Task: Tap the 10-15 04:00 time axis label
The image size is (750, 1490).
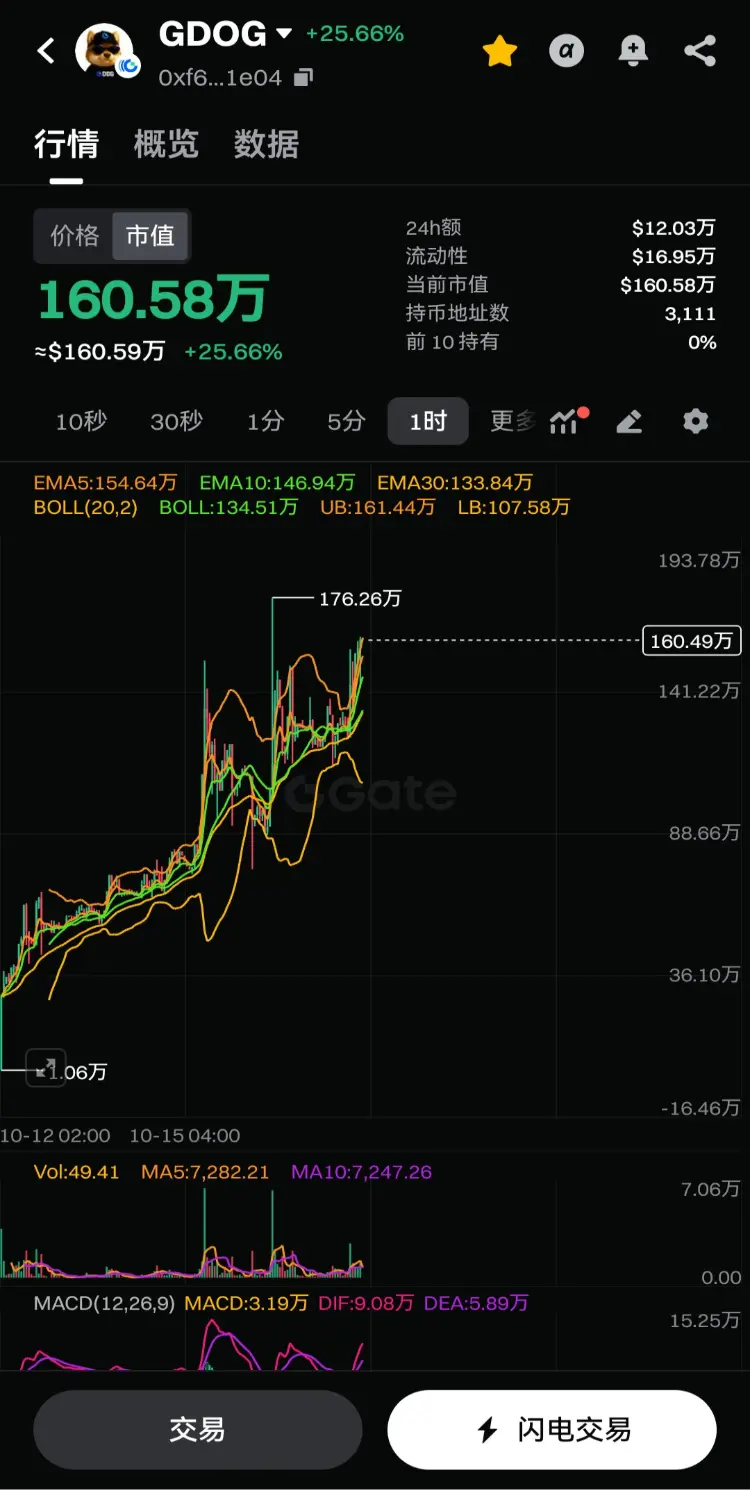Action: coord(185,1136)
